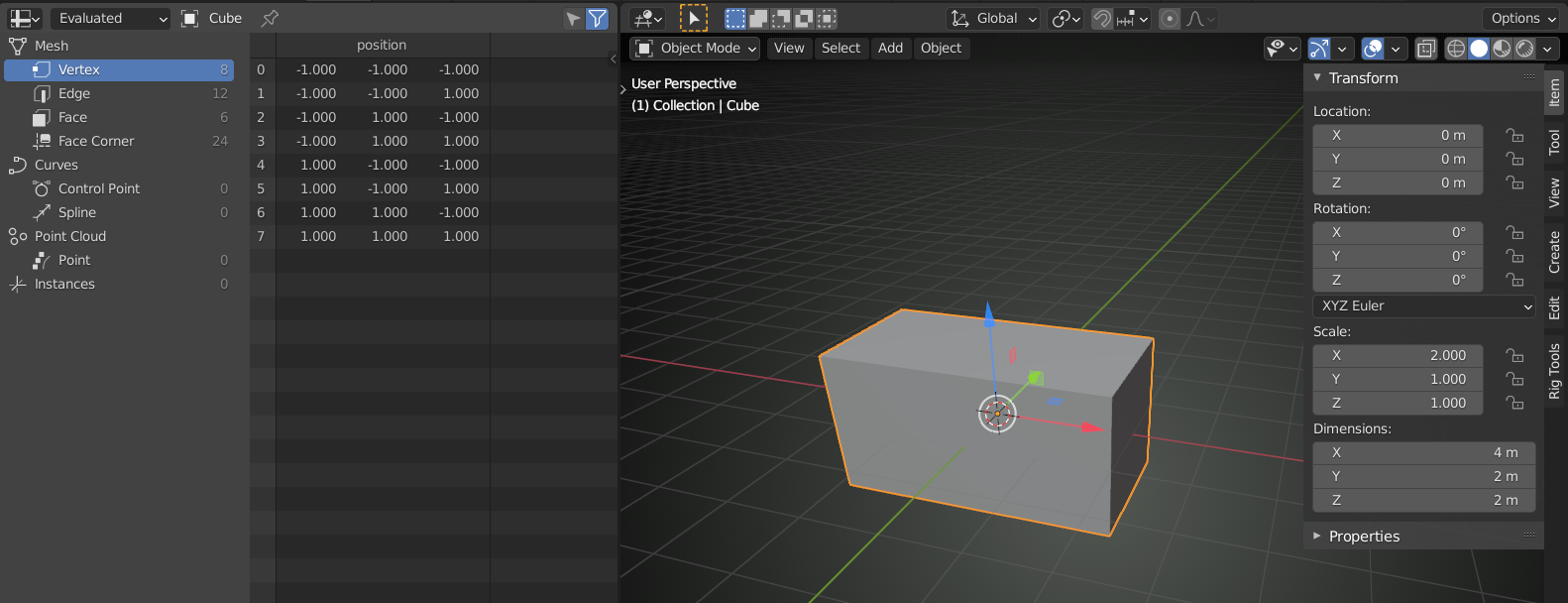Select the Point row under Point Cloud
The width and height of the screenshot is (1568, 603).
[x=119, y=260]
